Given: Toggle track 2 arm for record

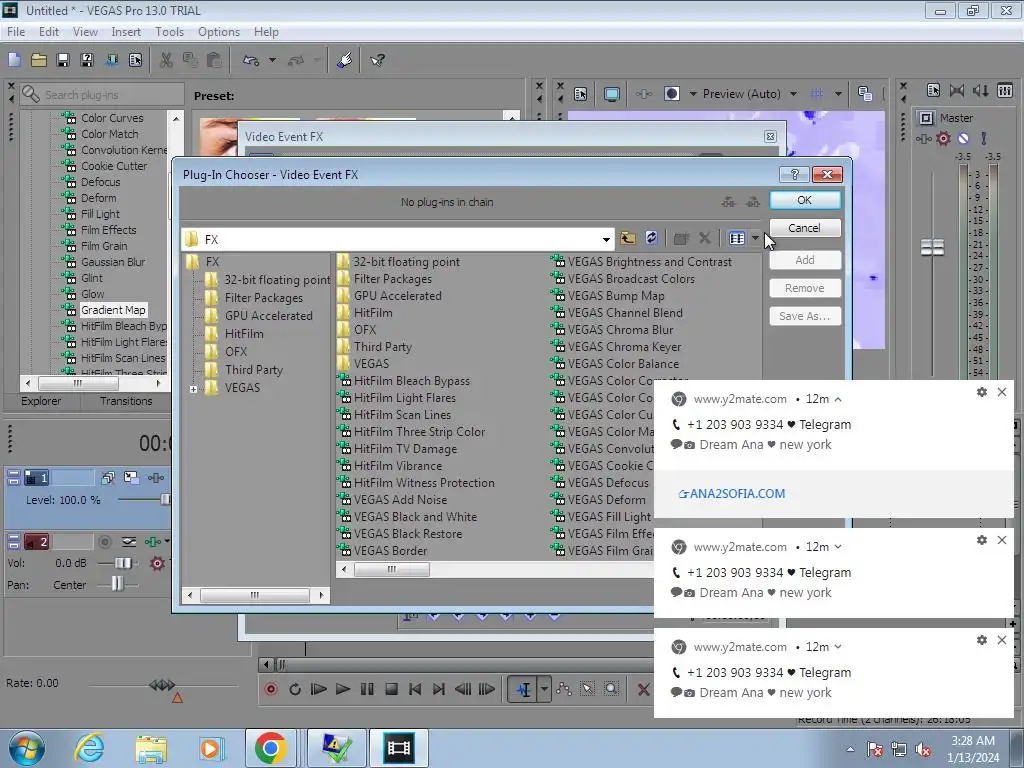Looking at the screenshot, I should (x=104, y=541).
